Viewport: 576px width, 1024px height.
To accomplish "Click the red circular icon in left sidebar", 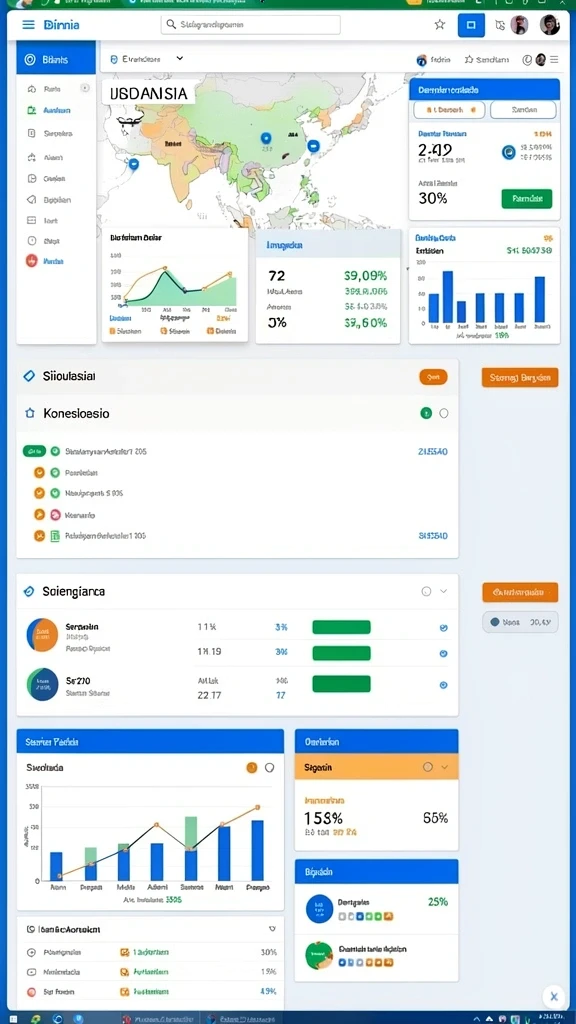I will 31,261.
